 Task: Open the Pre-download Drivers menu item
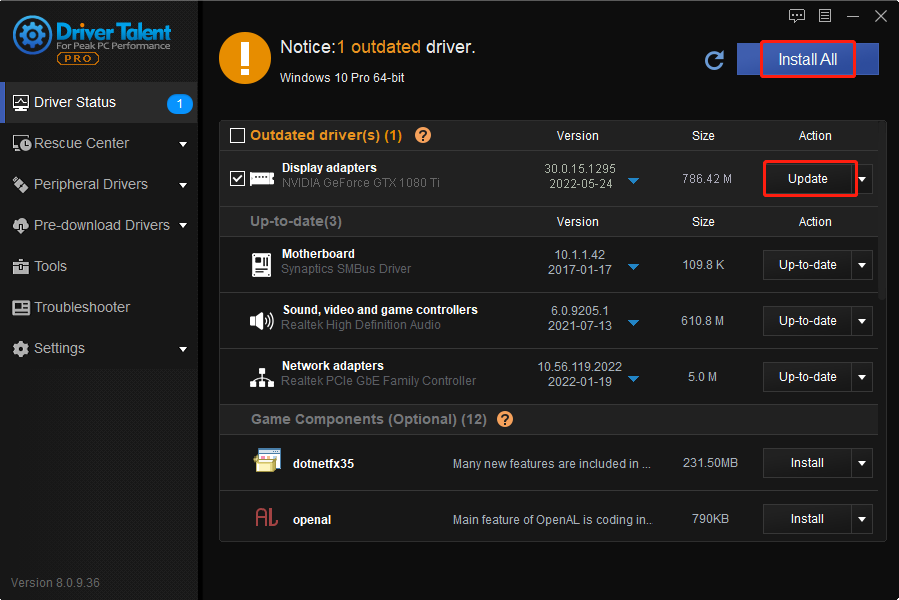click(99, 225)
